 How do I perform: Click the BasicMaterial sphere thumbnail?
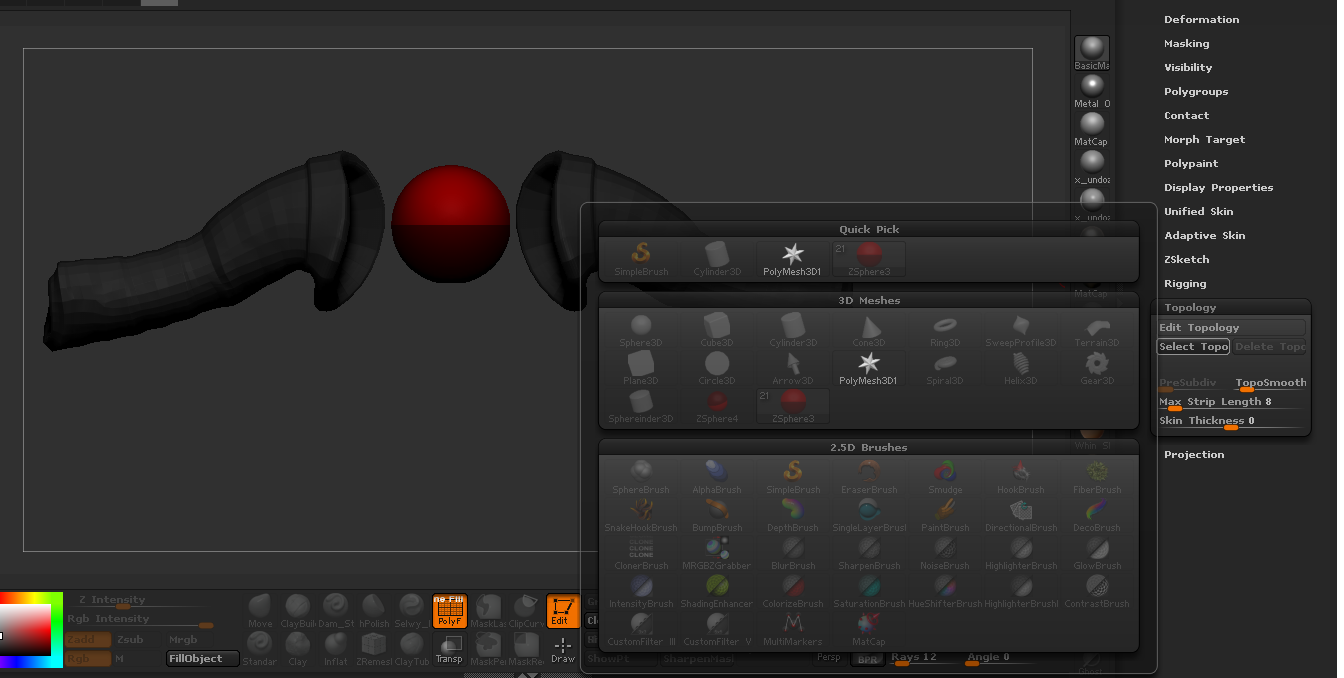point(1091,50)
